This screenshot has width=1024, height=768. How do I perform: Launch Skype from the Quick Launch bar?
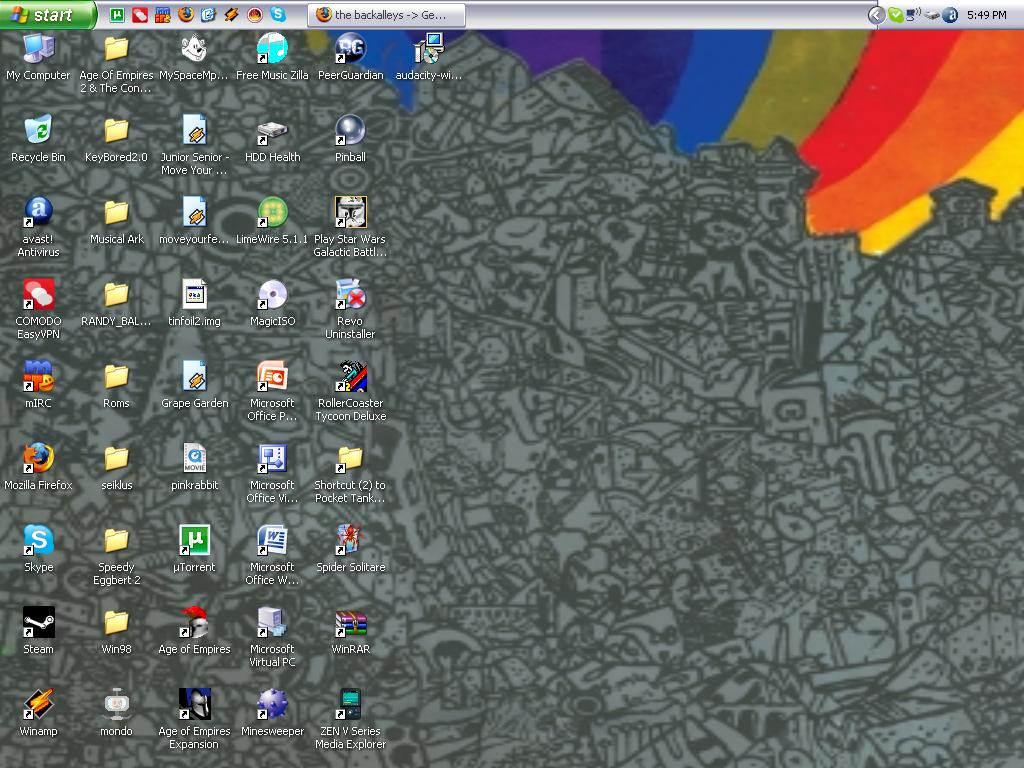[x=278, y=15]
